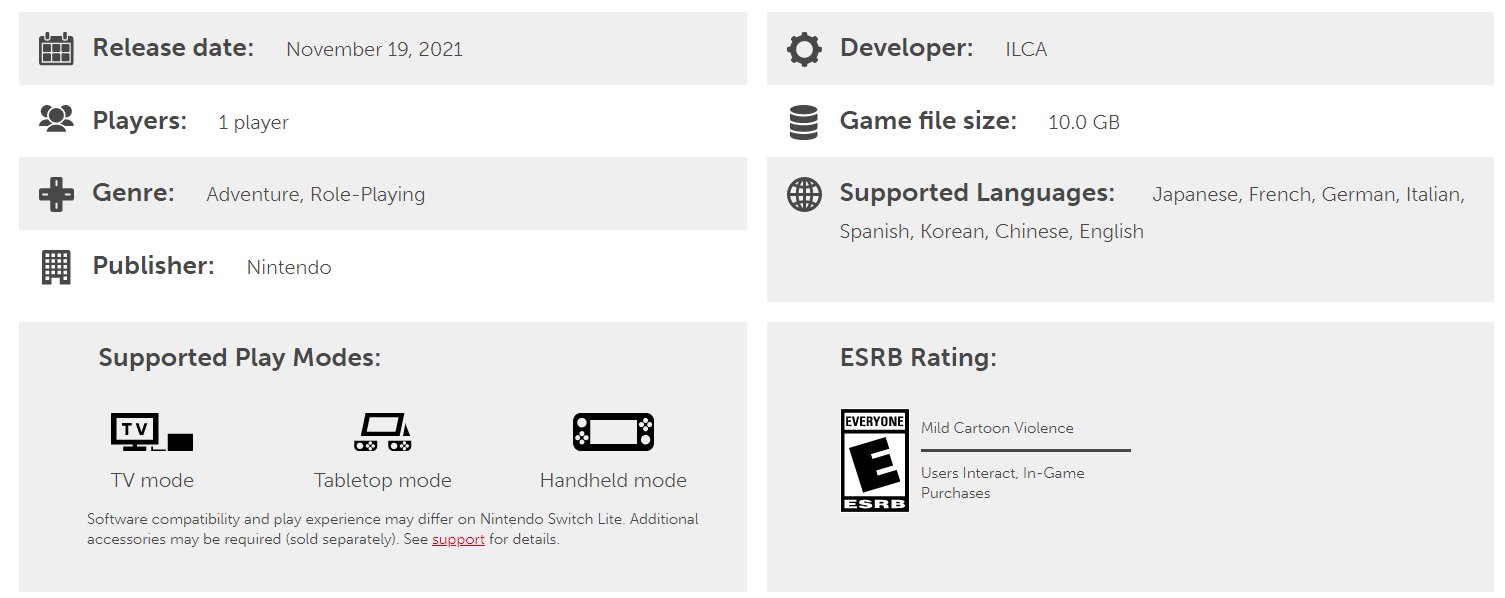Click the November 19, 2021 date text

click(x=374, y=49)
